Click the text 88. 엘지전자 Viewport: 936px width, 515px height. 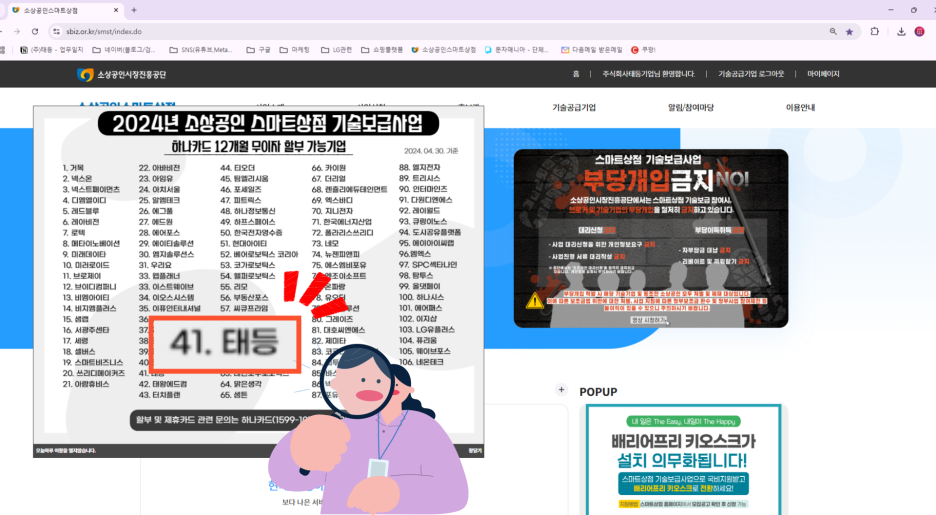pyautogui.click(x=420, y=168)
